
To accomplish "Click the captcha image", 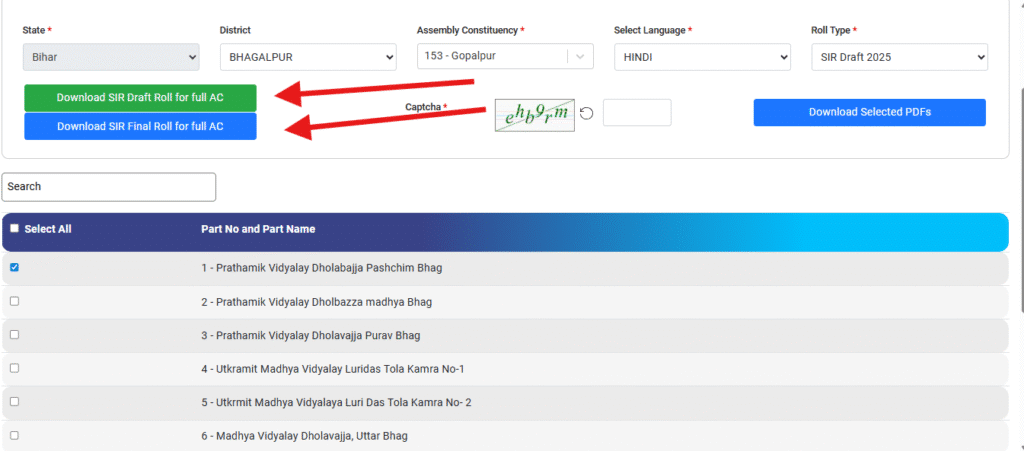I will [x=534, y=114].
